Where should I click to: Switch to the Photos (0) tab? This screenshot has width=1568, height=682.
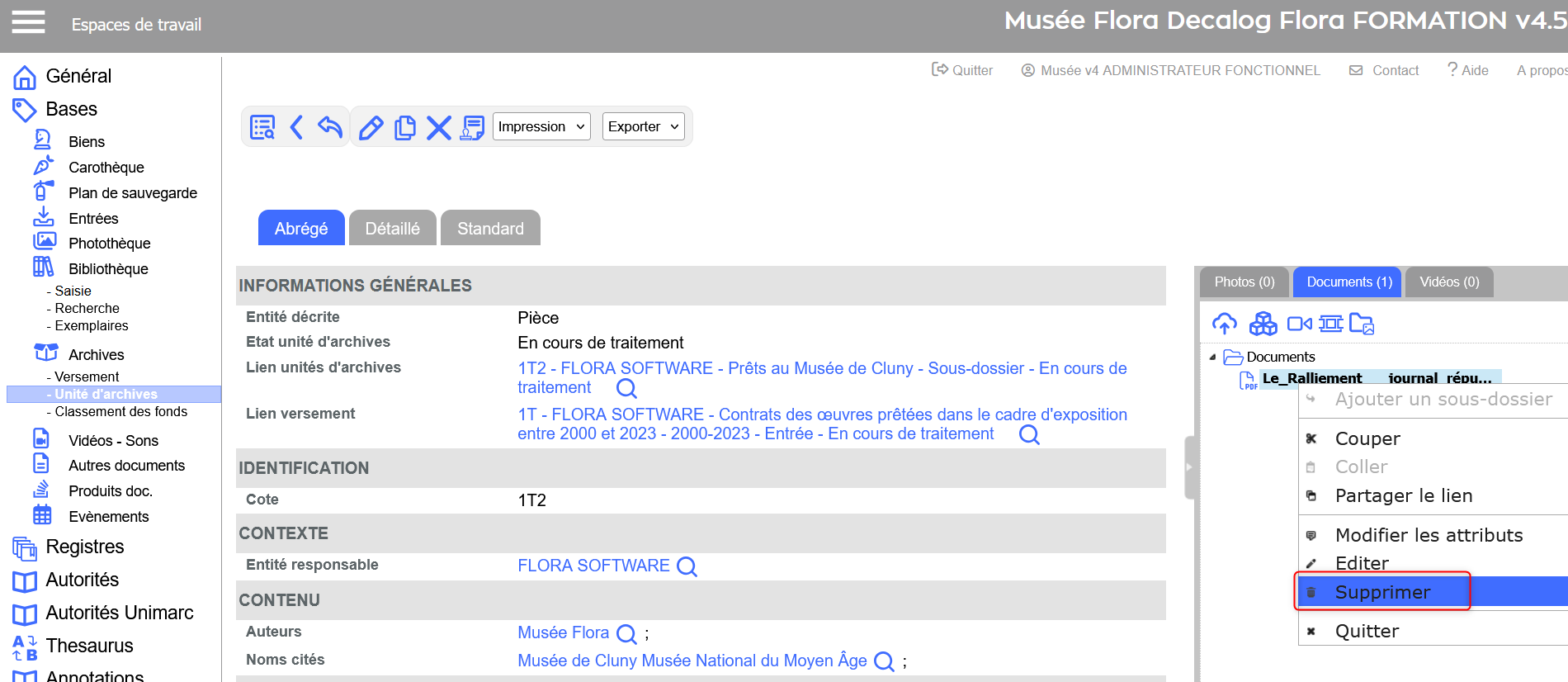(1244, 282)
